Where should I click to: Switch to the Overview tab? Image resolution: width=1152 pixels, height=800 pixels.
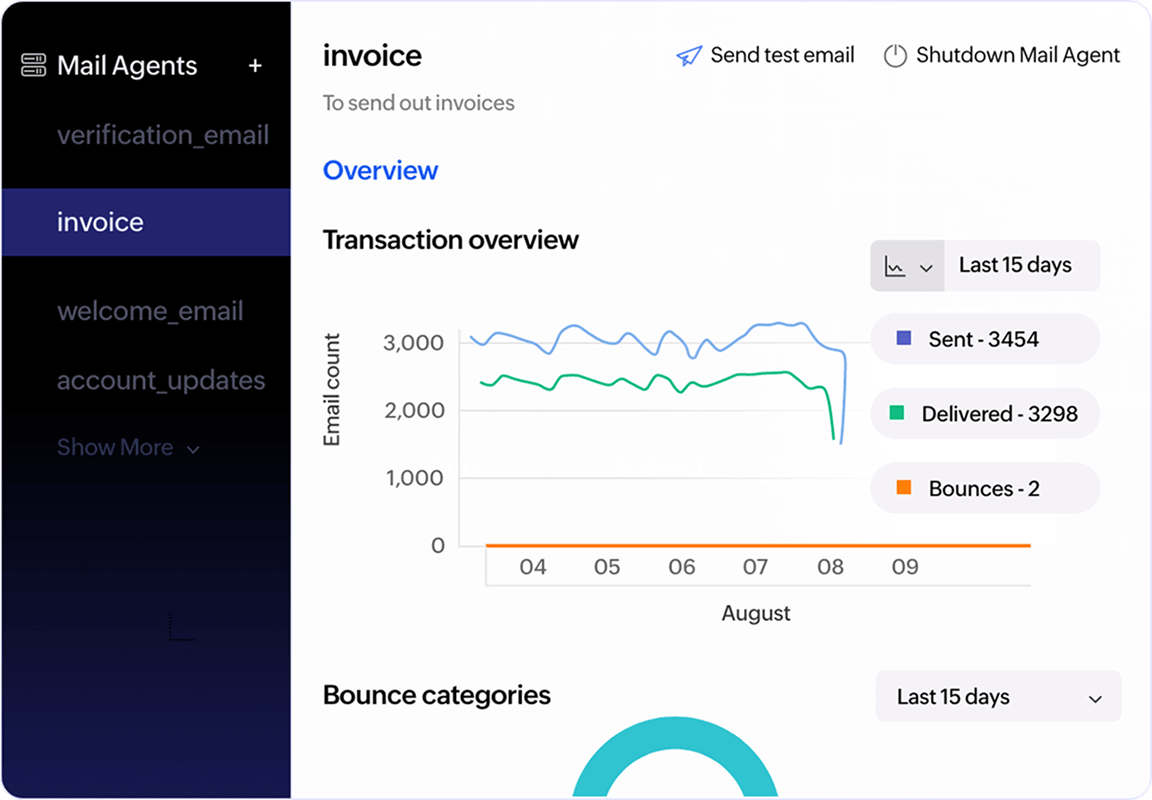[x=380, y=170]
